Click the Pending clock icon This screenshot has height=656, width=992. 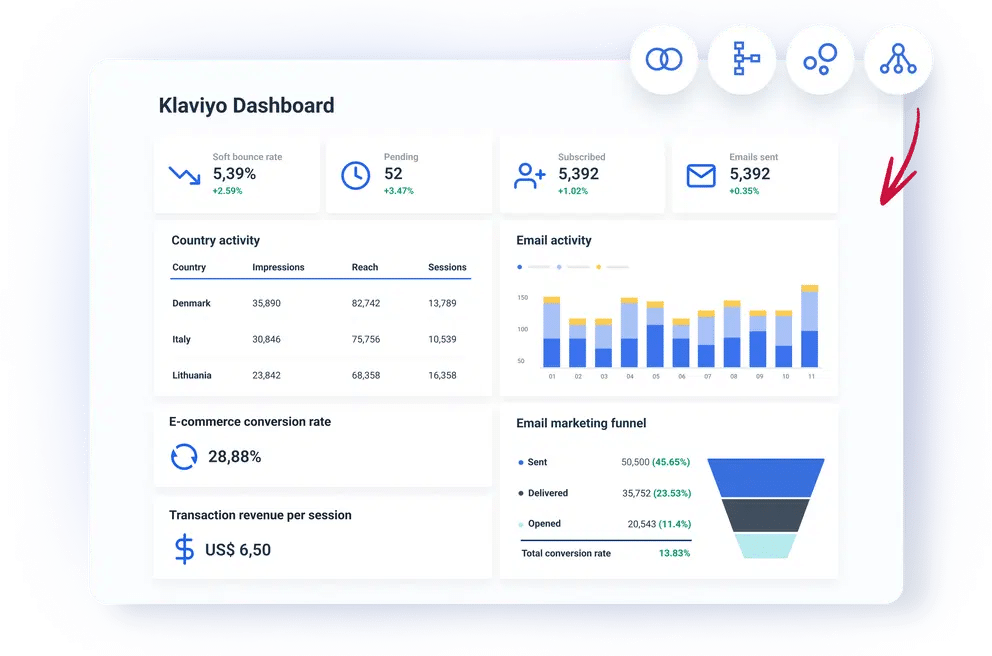[355, 175]
